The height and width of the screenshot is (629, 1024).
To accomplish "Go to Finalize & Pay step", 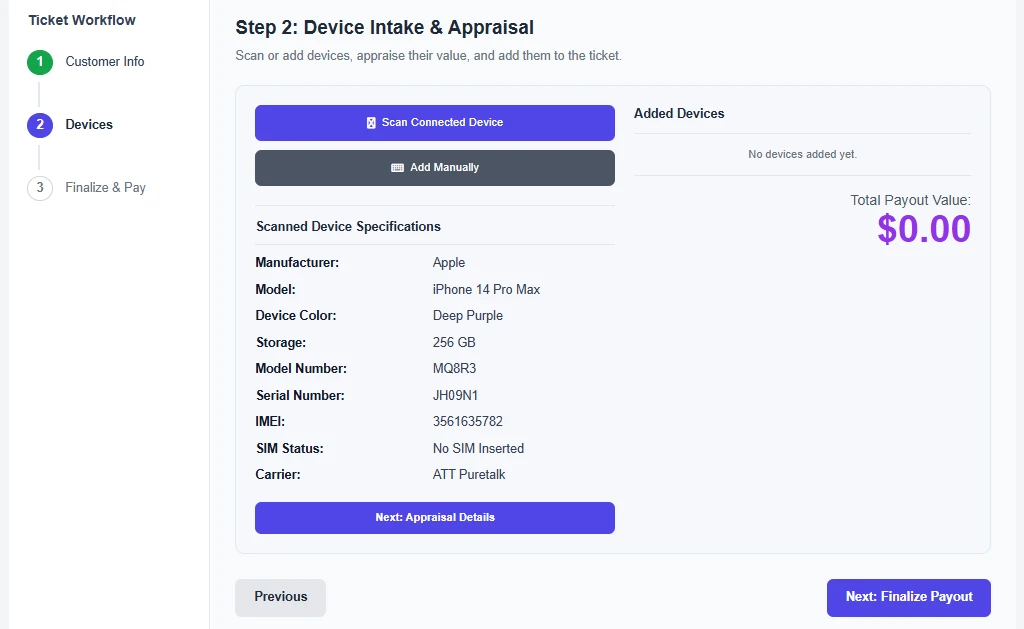I will [105, 187].
